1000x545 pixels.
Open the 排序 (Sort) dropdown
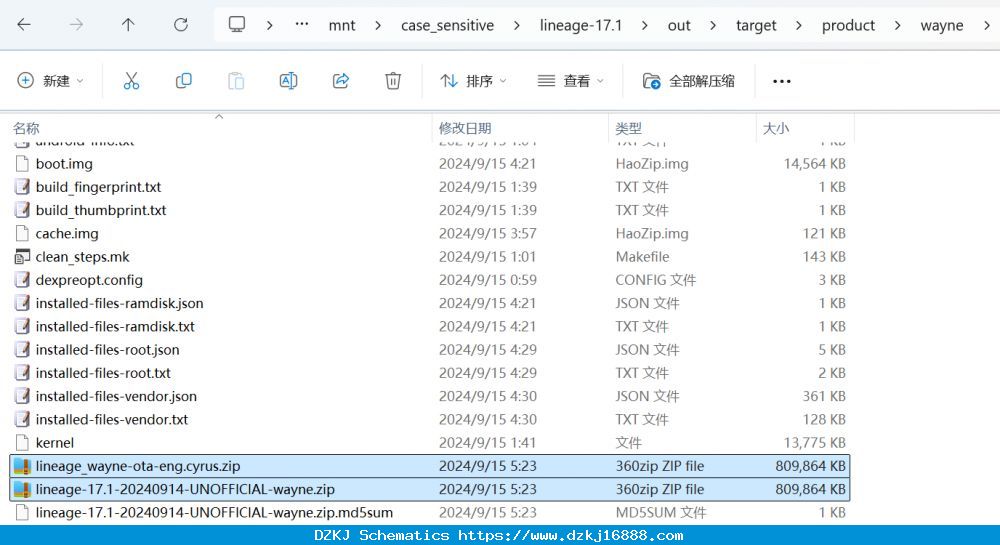(473, 81)
